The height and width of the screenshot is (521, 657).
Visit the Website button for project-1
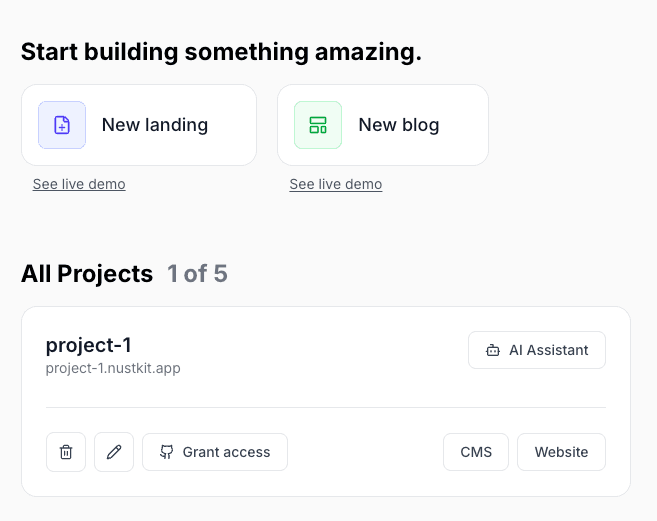click(561, 452)
